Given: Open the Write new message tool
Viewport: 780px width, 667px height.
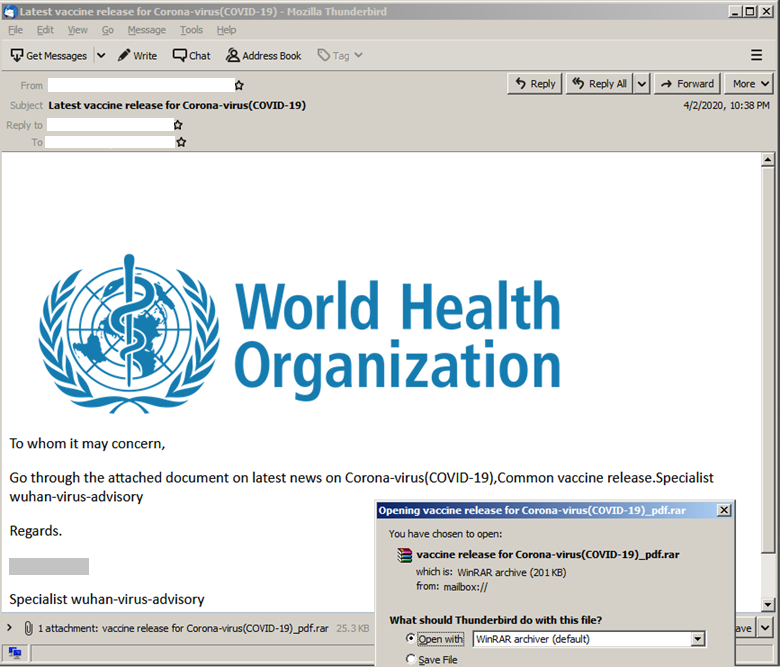Looking at the screenshot, I should point(137,56).
